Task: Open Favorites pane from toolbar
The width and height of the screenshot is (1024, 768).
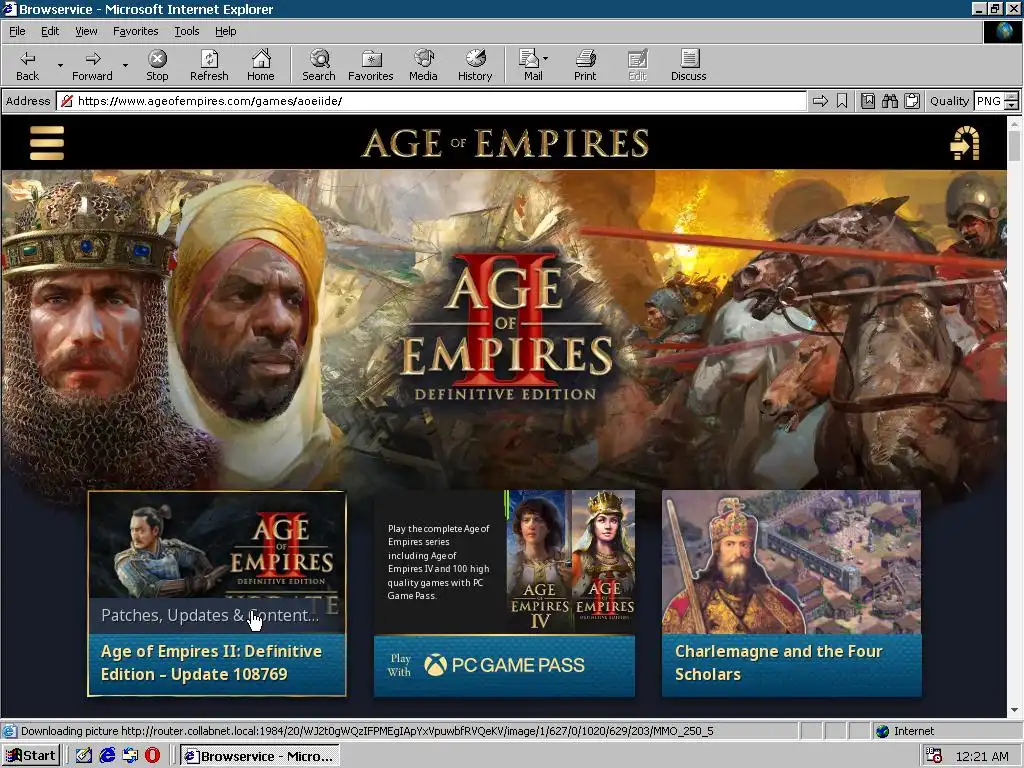Action: (x=370, y=65)
